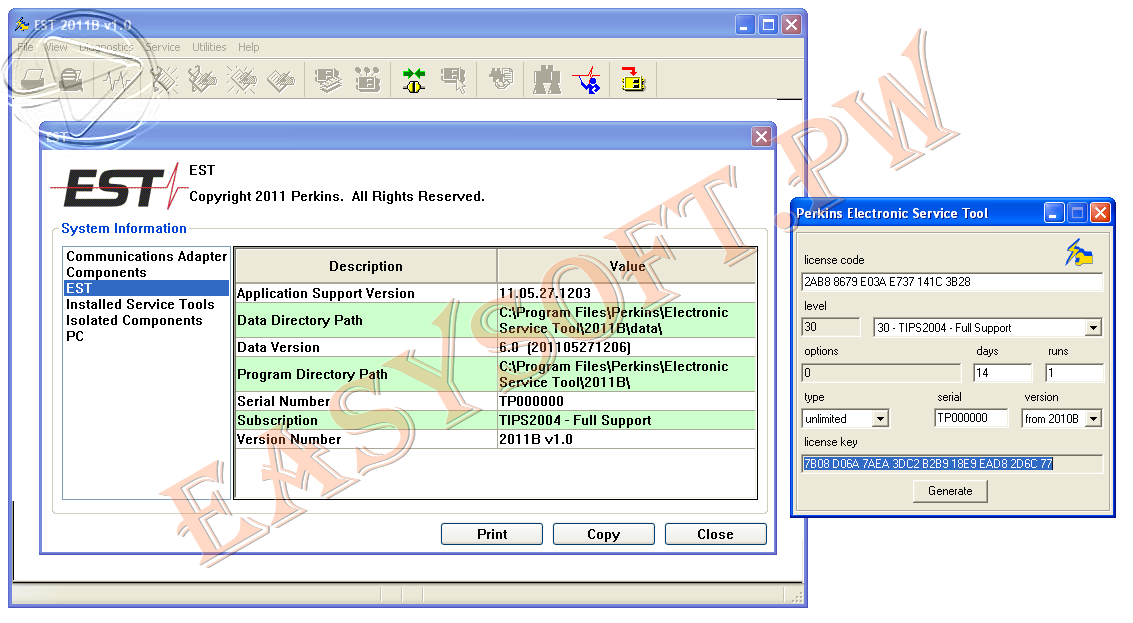Click the 'Application Support Version' cell
The height and width of the screenshot is (623, 1133).
coord(366,293)
